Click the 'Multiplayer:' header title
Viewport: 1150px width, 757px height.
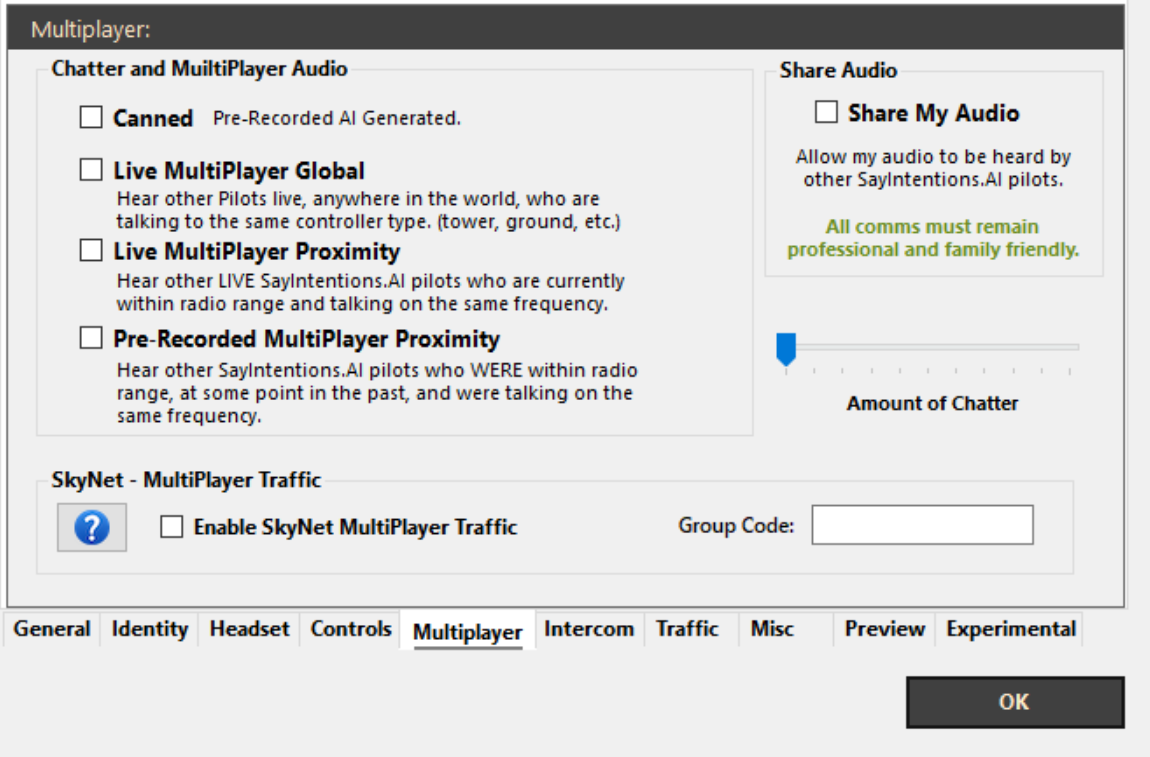coord(90,29)
